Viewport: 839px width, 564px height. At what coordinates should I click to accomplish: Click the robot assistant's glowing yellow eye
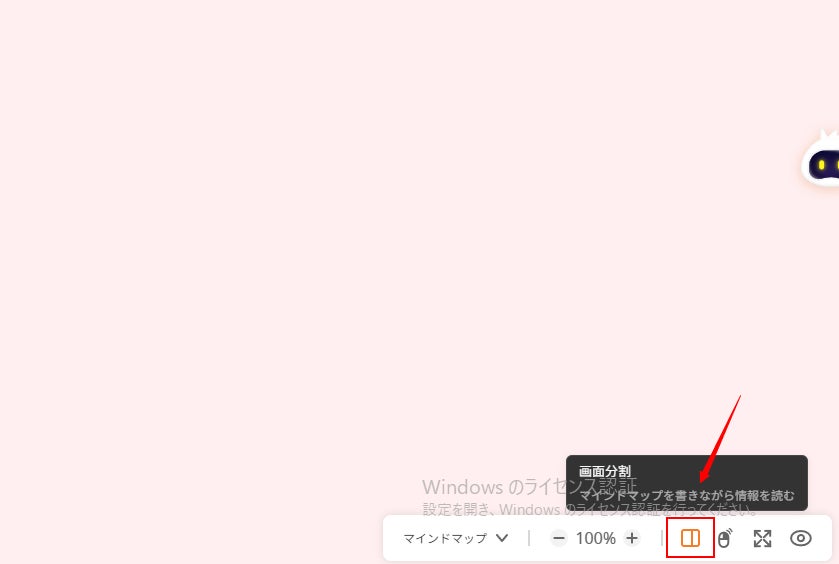pos(821,165)
